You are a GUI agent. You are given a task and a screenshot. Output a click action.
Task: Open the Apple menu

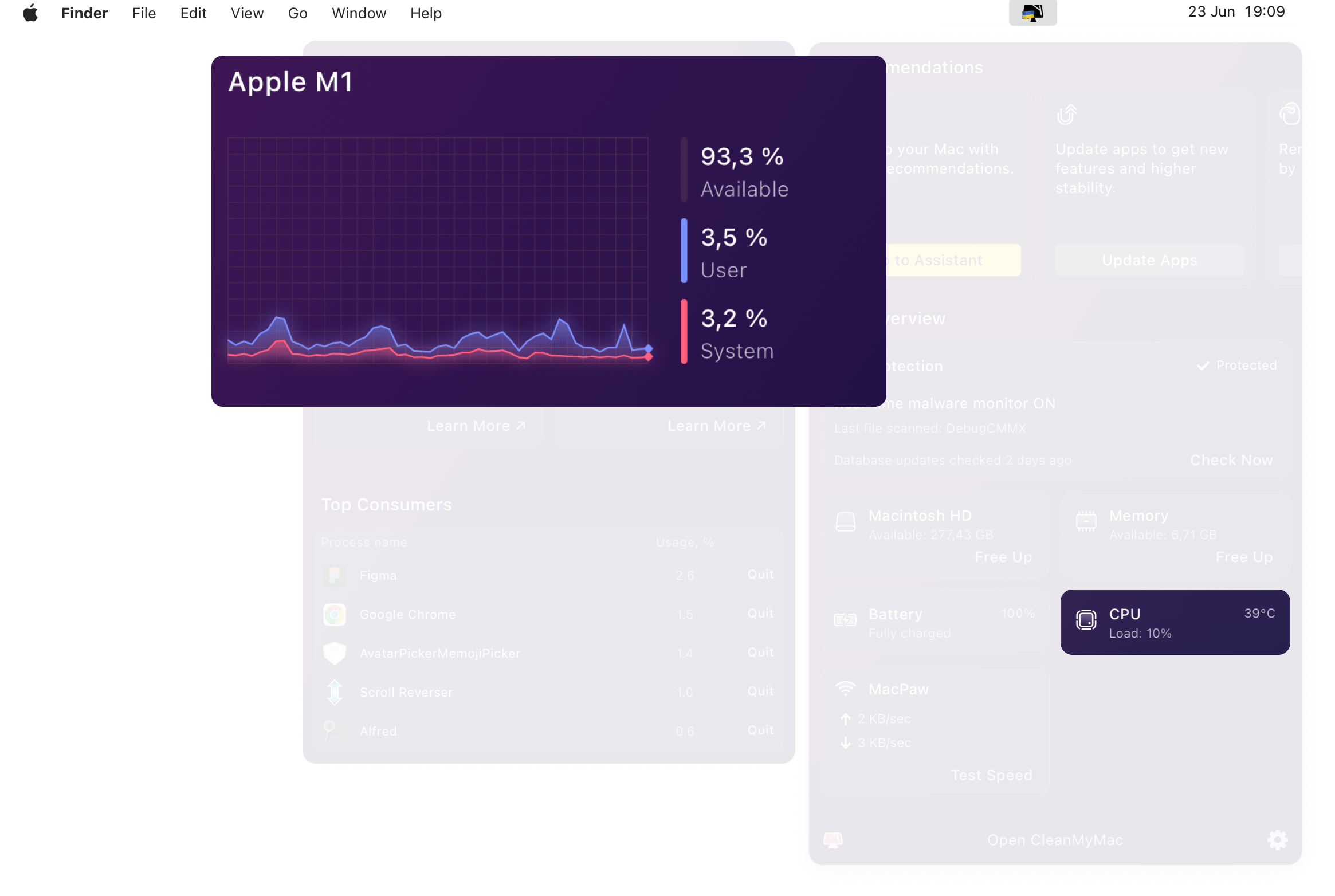click(30, 13)
